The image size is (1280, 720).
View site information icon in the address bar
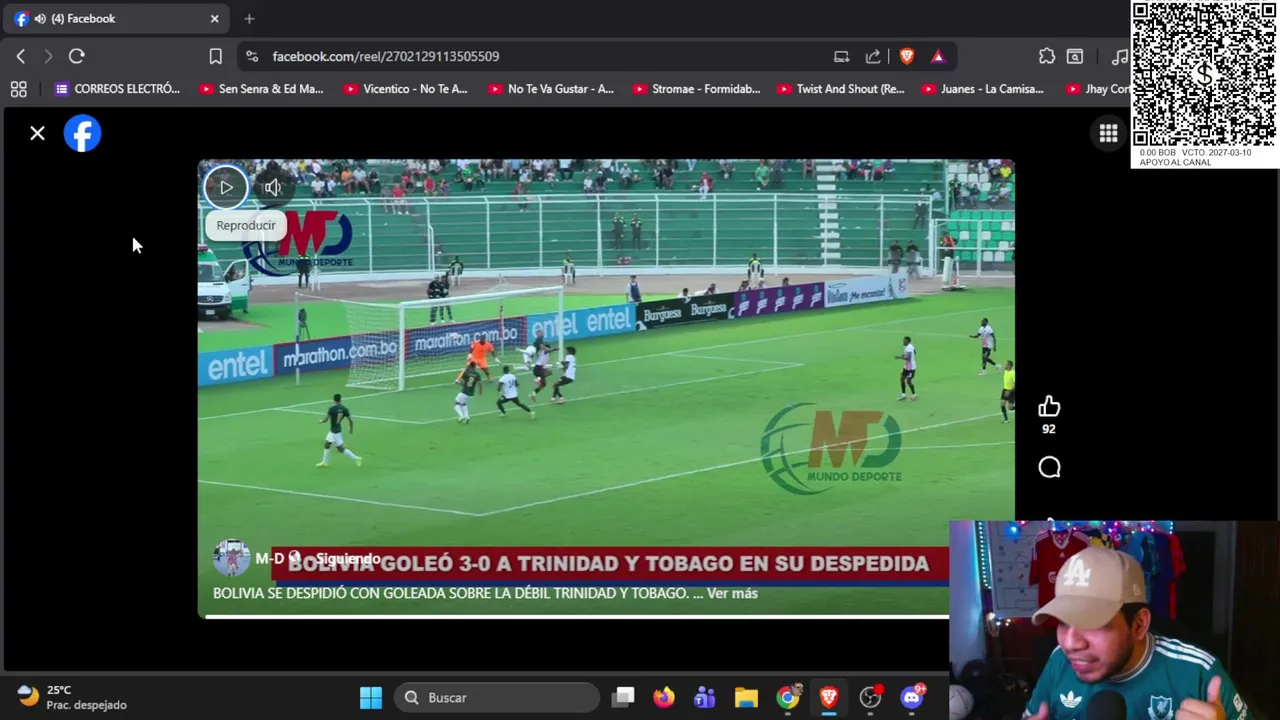252,56
